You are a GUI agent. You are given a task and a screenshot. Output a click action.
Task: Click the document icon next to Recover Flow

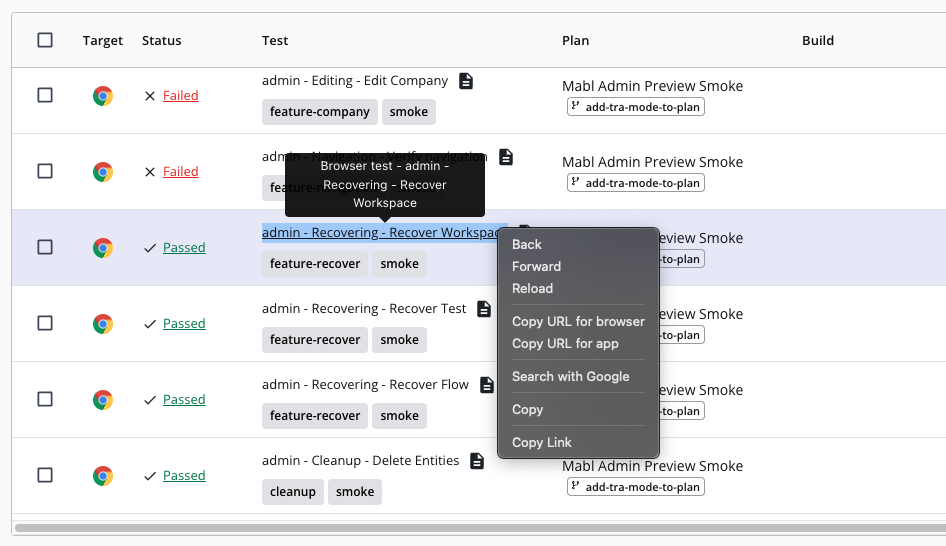tap(487, 385)
